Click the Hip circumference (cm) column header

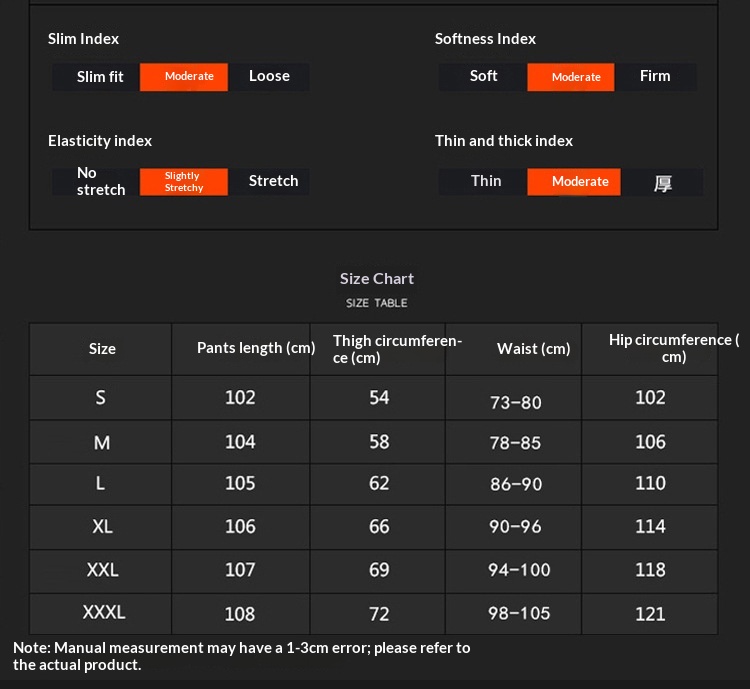[673, 348]
